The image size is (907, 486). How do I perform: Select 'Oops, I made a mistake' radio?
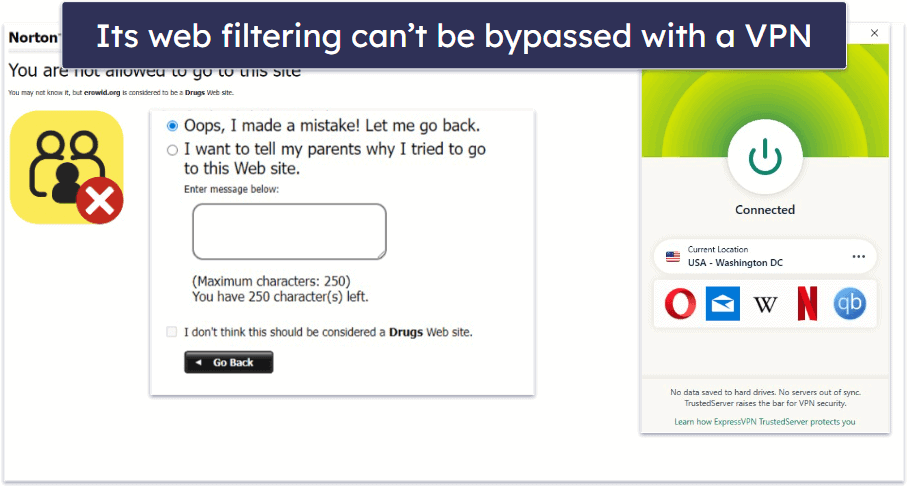[x=172, y=126]
